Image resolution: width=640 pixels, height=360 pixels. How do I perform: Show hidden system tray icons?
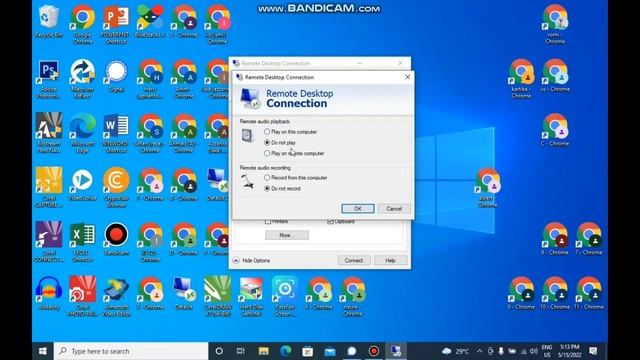(480, 351)
